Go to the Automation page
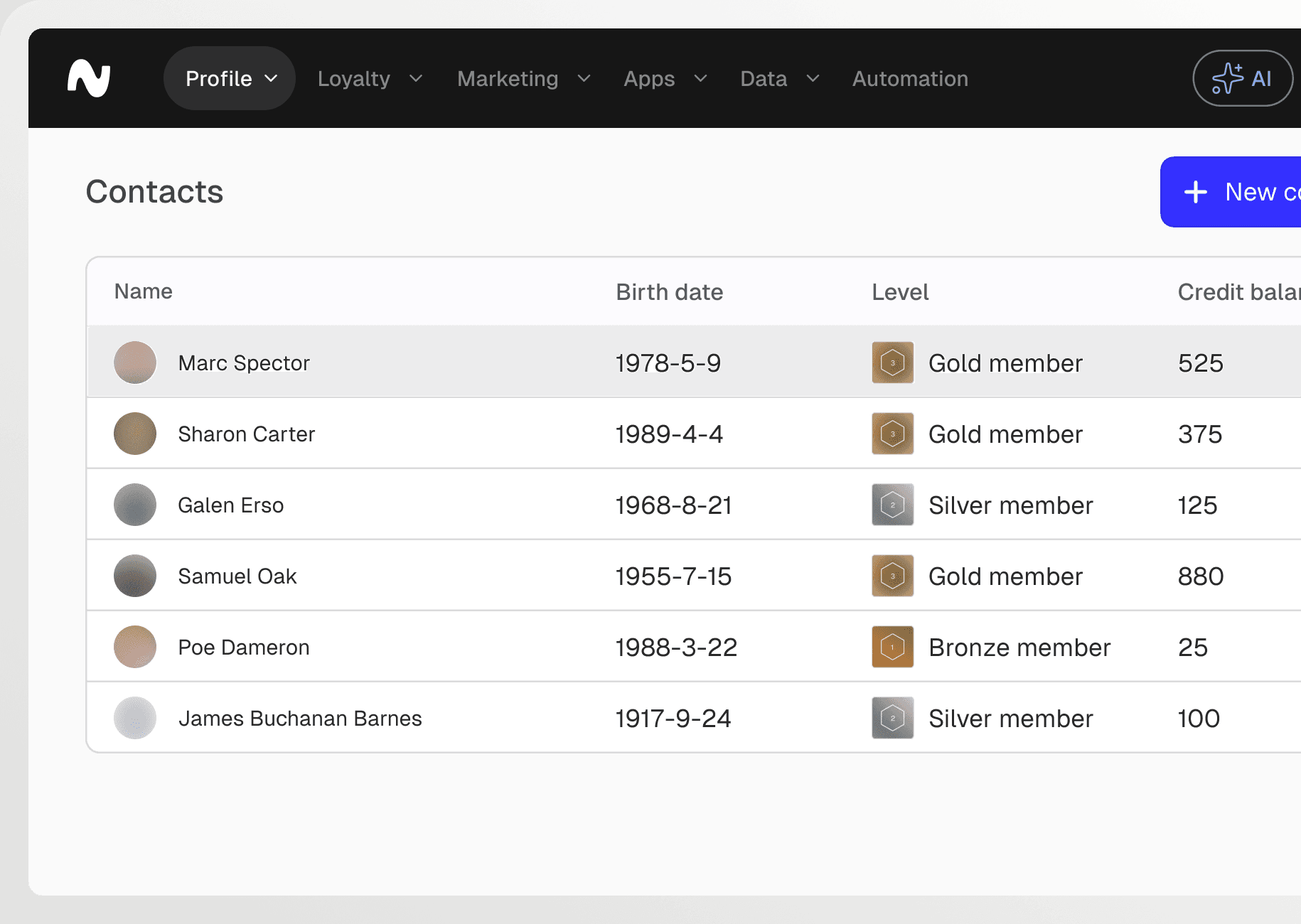 click(910, 78)
